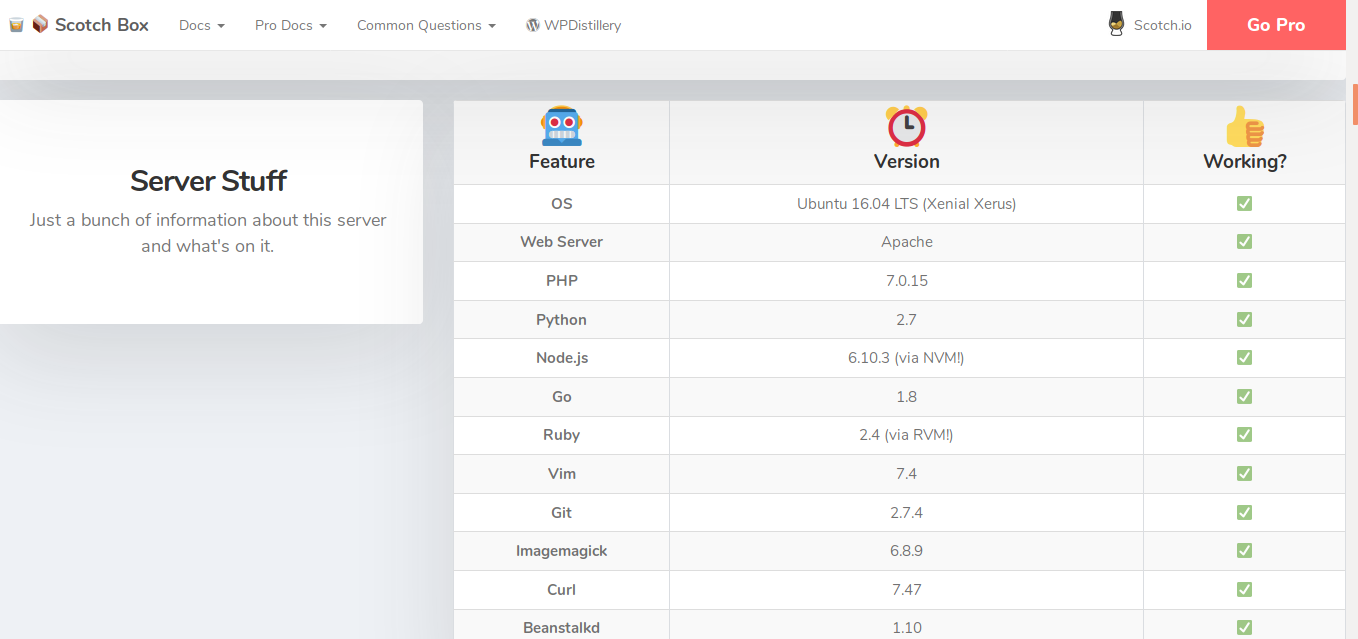Click the orange page scrollbar thumb
The height and width of the screenshot is (639, 1358).
[1354, 105]
